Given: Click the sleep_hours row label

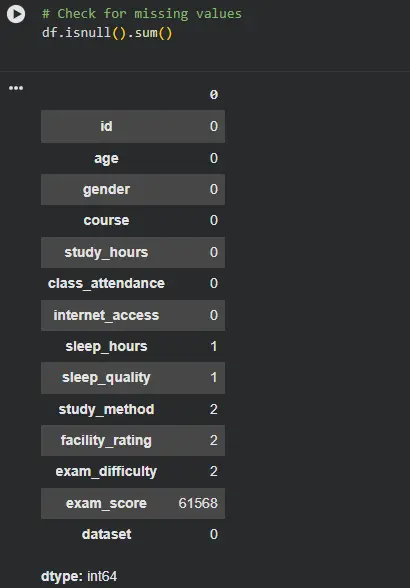Looking at the screenshot, I should 106,346.
